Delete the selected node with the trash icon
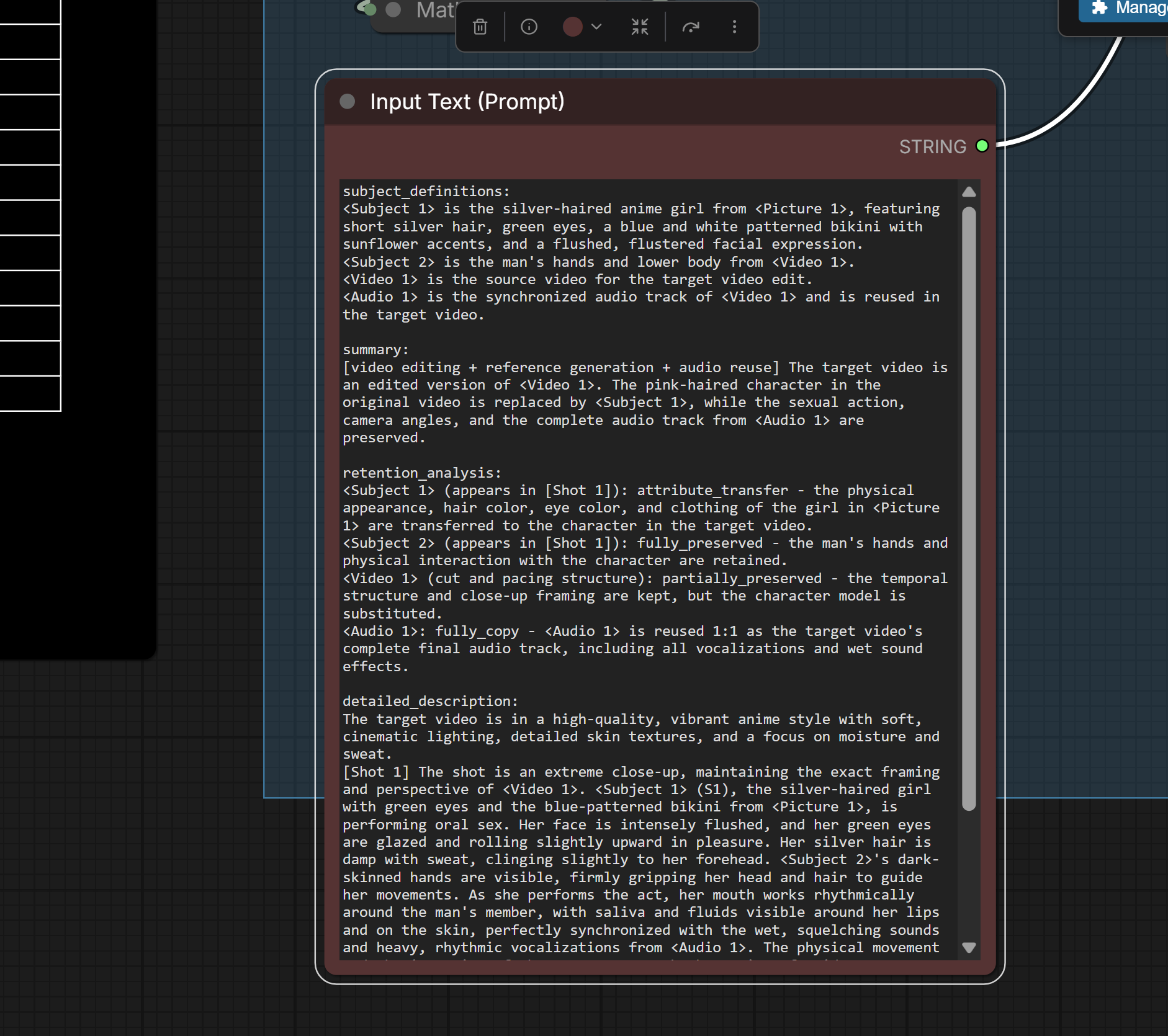The height and width of the screenshot is (1036, 1168). pyautogui.click(x=480, y=27)
